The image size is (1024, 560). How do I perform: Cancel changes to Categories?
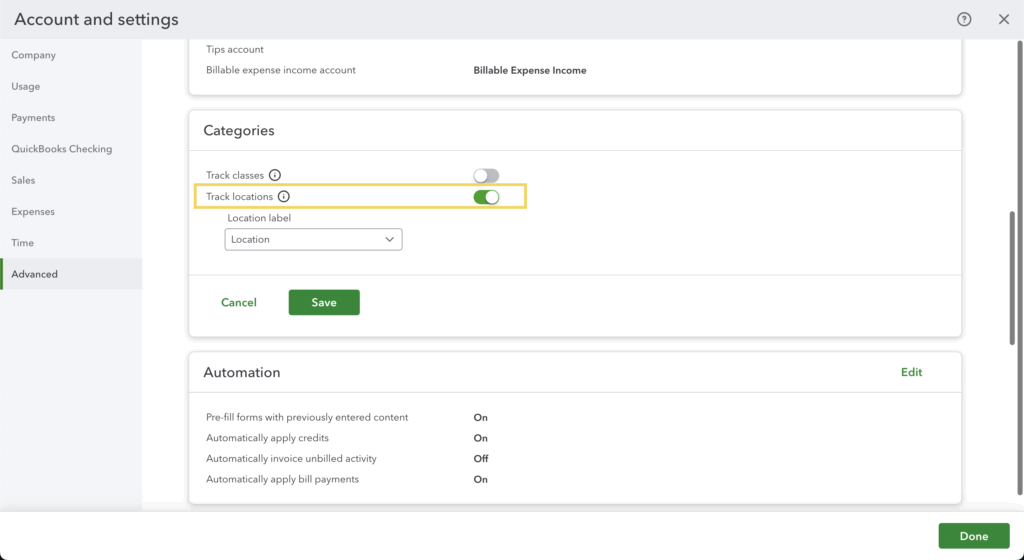point(239,302)
